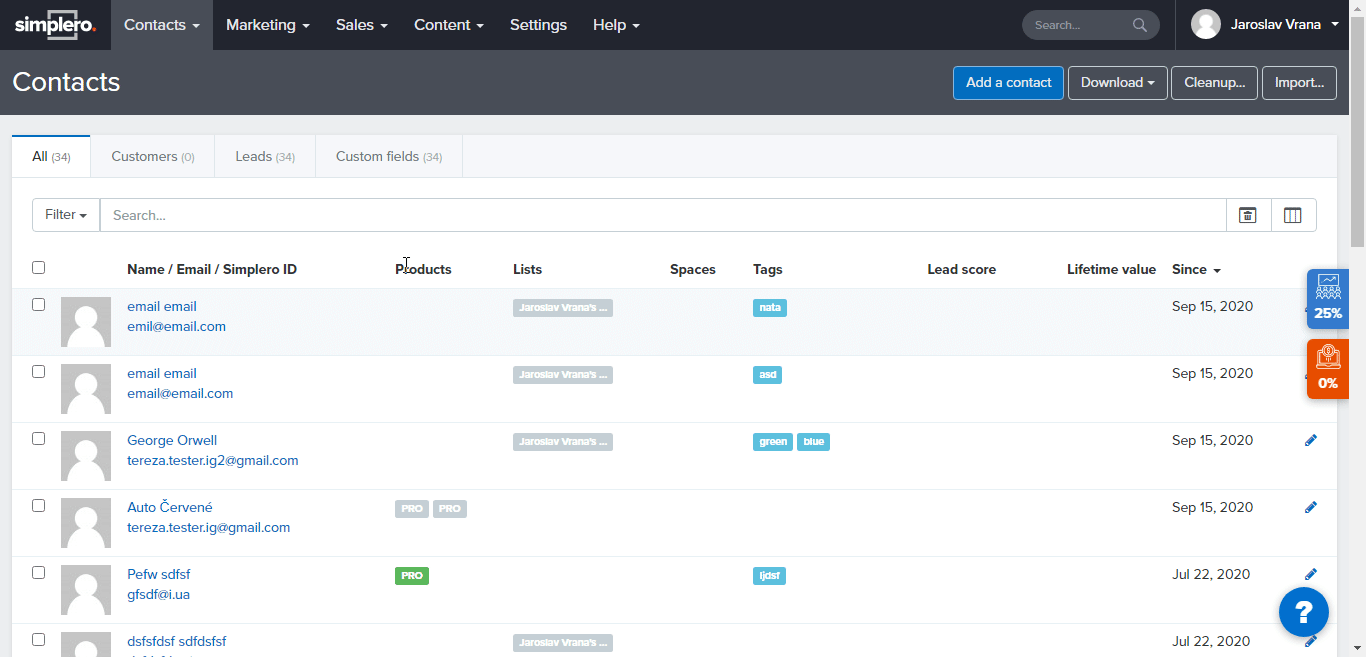Edit Pefw sdfsf with the pencil icon

pyautogui.click(x=1311, y=574)
